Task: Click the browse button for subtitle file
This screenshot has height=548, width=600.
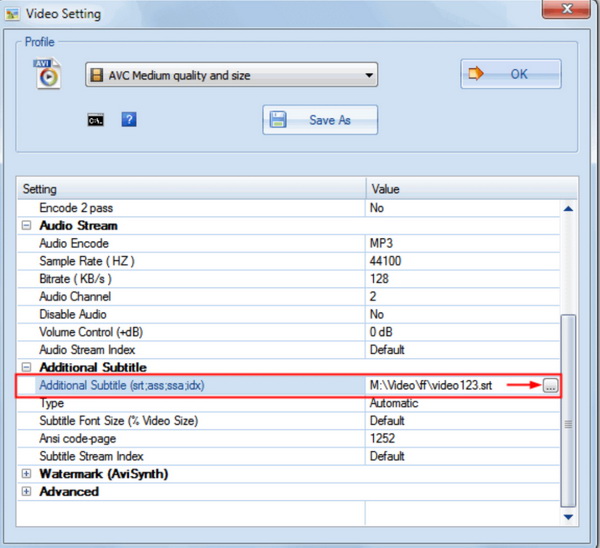Action: (x=550, y=386)
